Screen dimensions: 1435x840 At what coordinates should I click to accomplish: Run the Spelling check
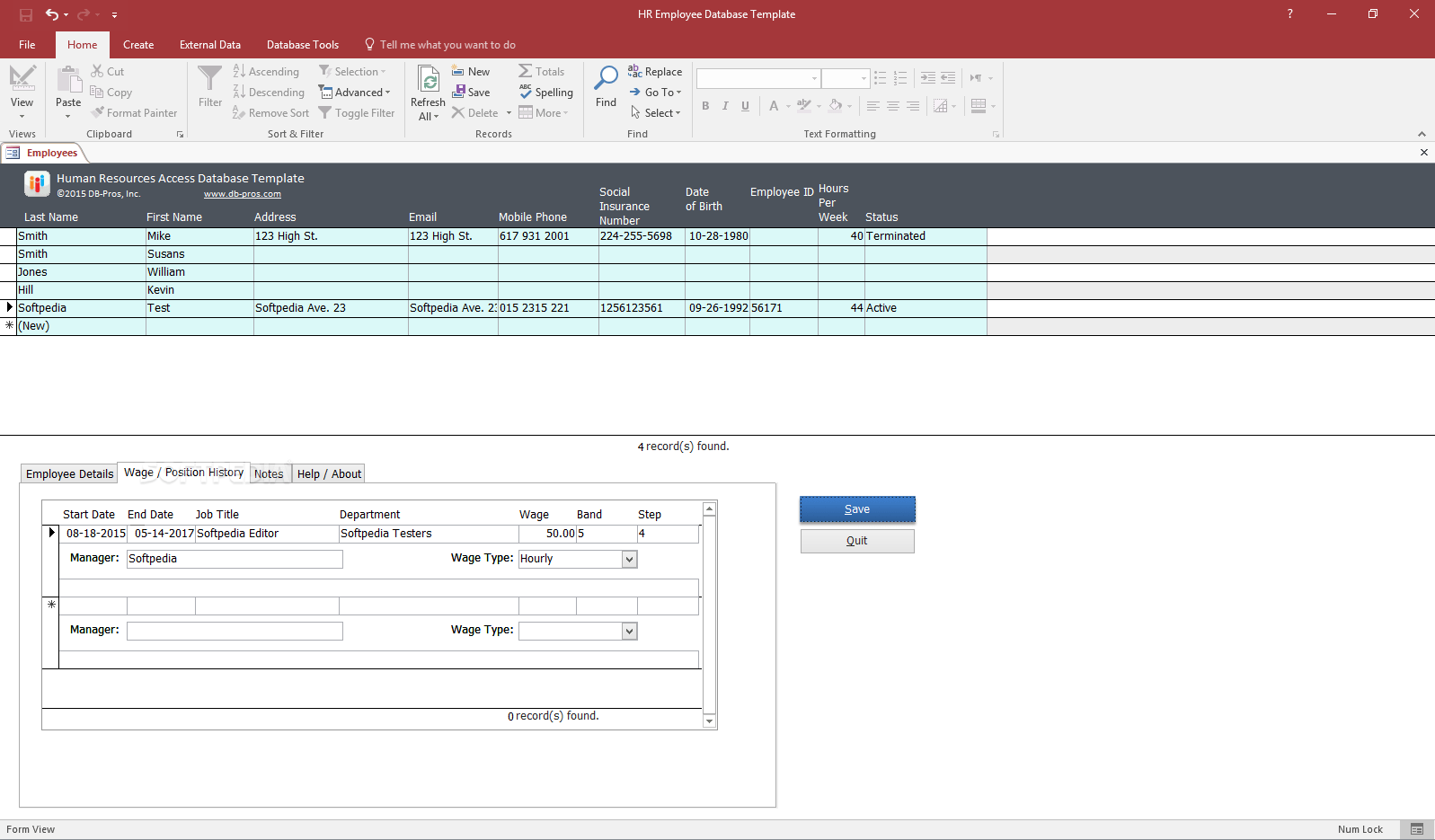click(545, 92)
